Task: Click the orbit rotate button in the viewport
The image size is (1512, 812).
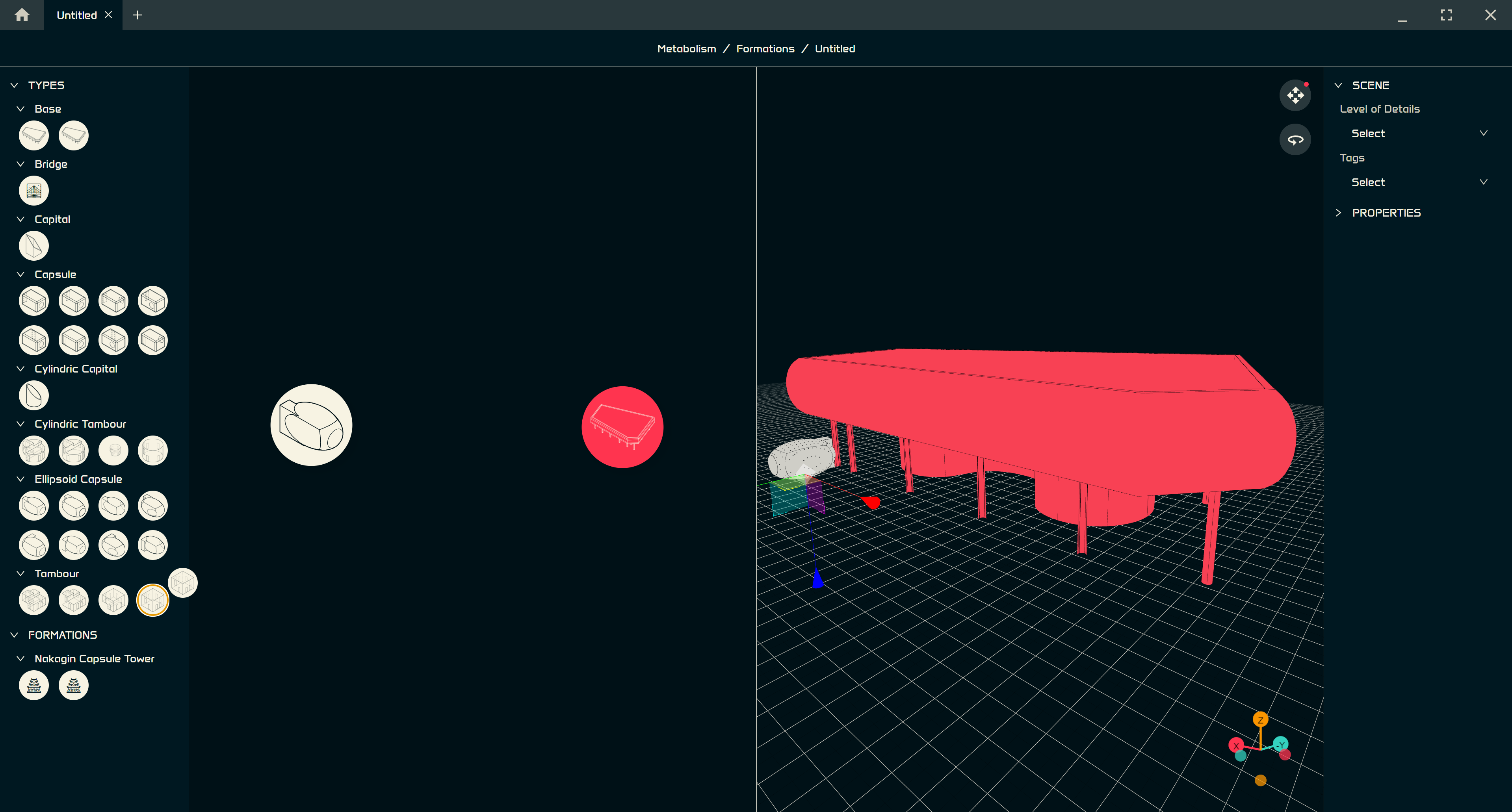Action: point(1295,140)
